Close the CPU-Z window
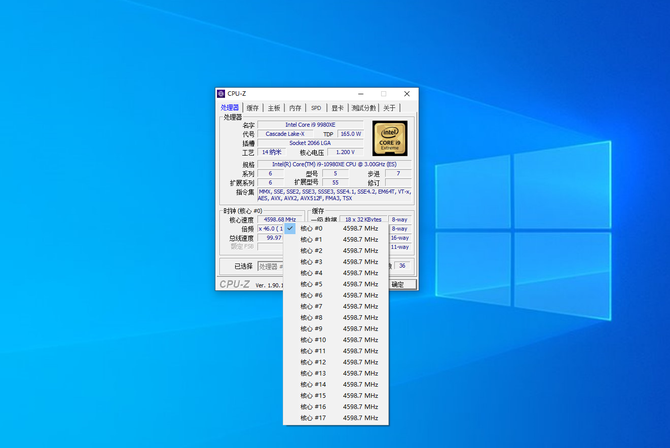 pos(407,94)
